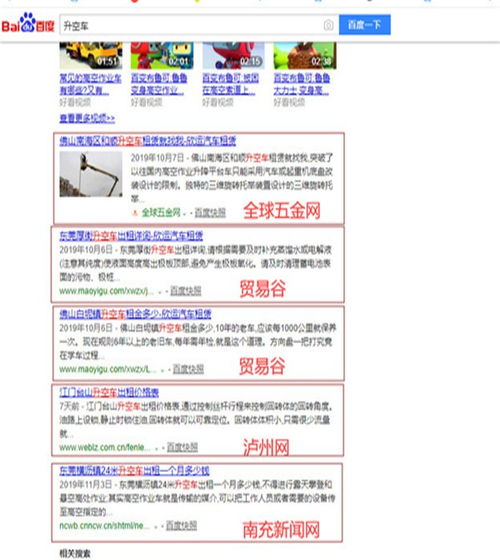Open video link 常见的高空作业车有哪些
The image size is (500, 560).
click(x=90, y=84)
